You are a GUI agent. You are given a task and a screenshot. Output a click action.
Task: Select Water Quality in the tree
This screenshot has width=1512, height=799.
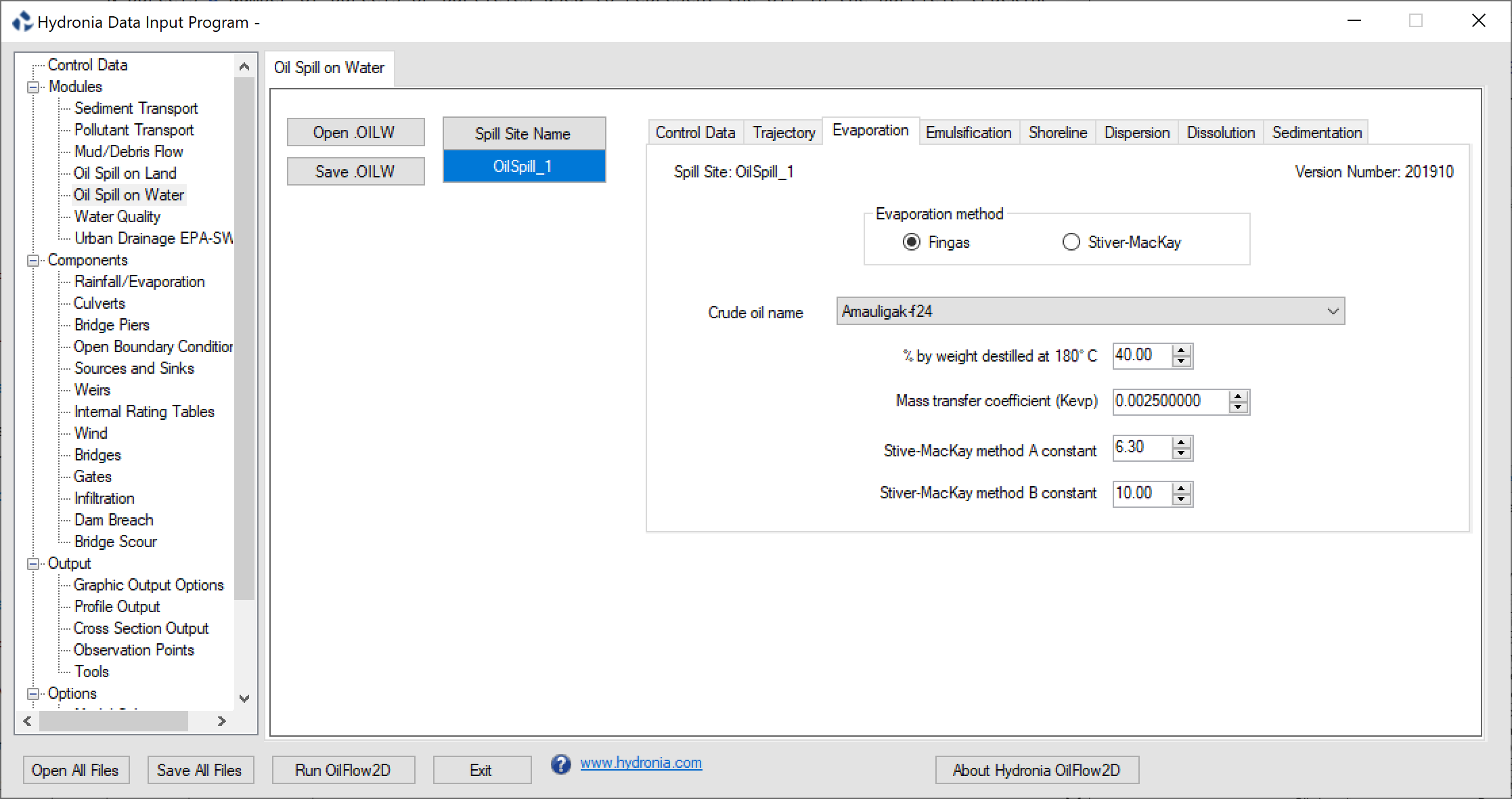click(x=118, y=217)
